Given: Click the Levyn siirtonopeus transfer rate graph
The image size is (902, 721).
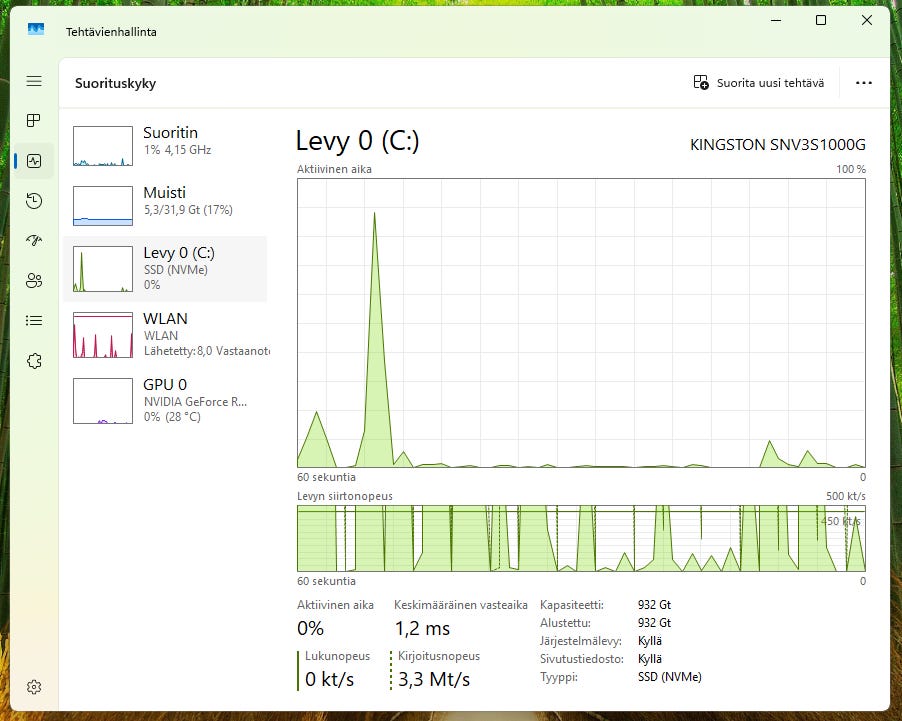Looking at the screenshot, I should [581, 538].
